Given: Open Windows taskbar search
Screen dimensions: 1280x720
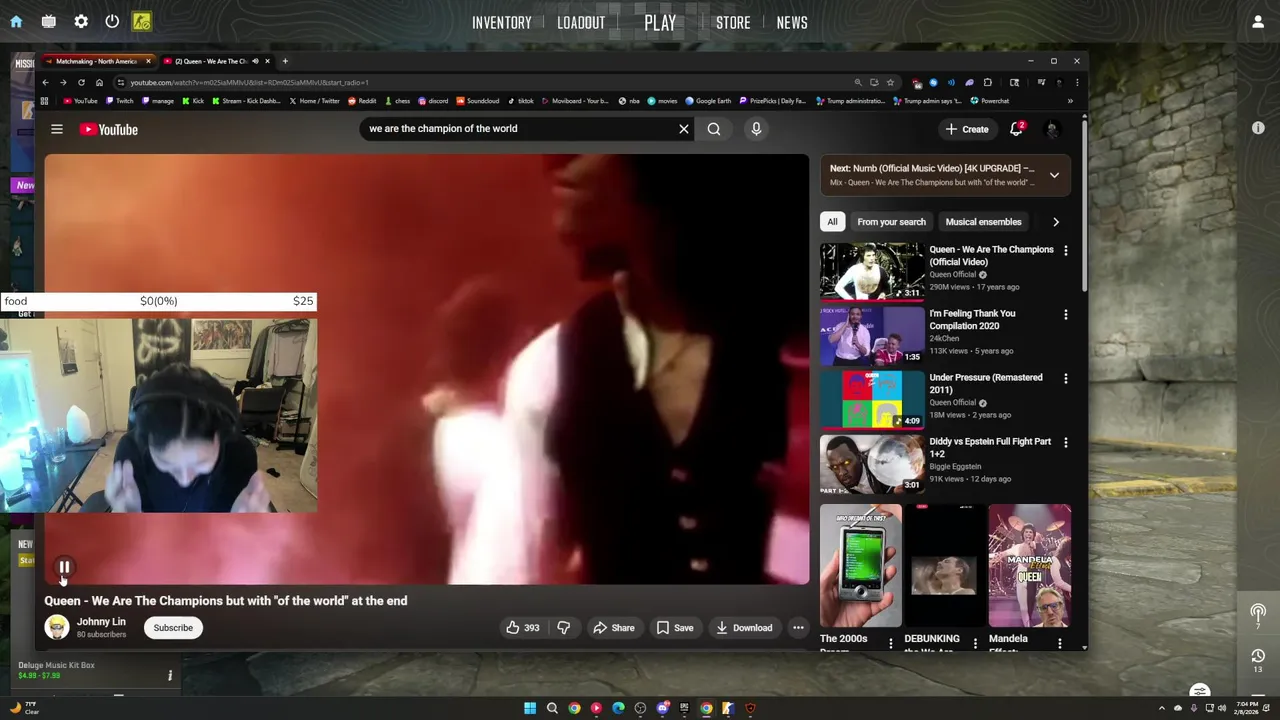Looking at the screenshot, I should 552,708.
